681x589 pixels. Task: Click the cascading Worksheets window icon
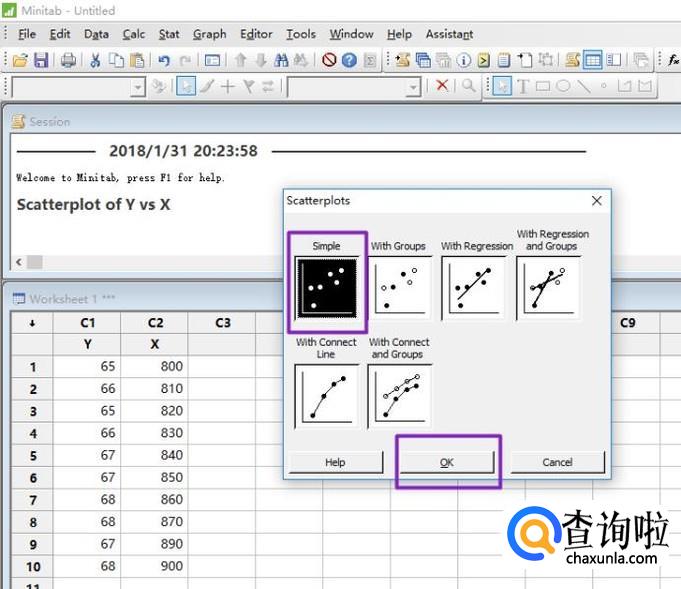coord(423,60)
